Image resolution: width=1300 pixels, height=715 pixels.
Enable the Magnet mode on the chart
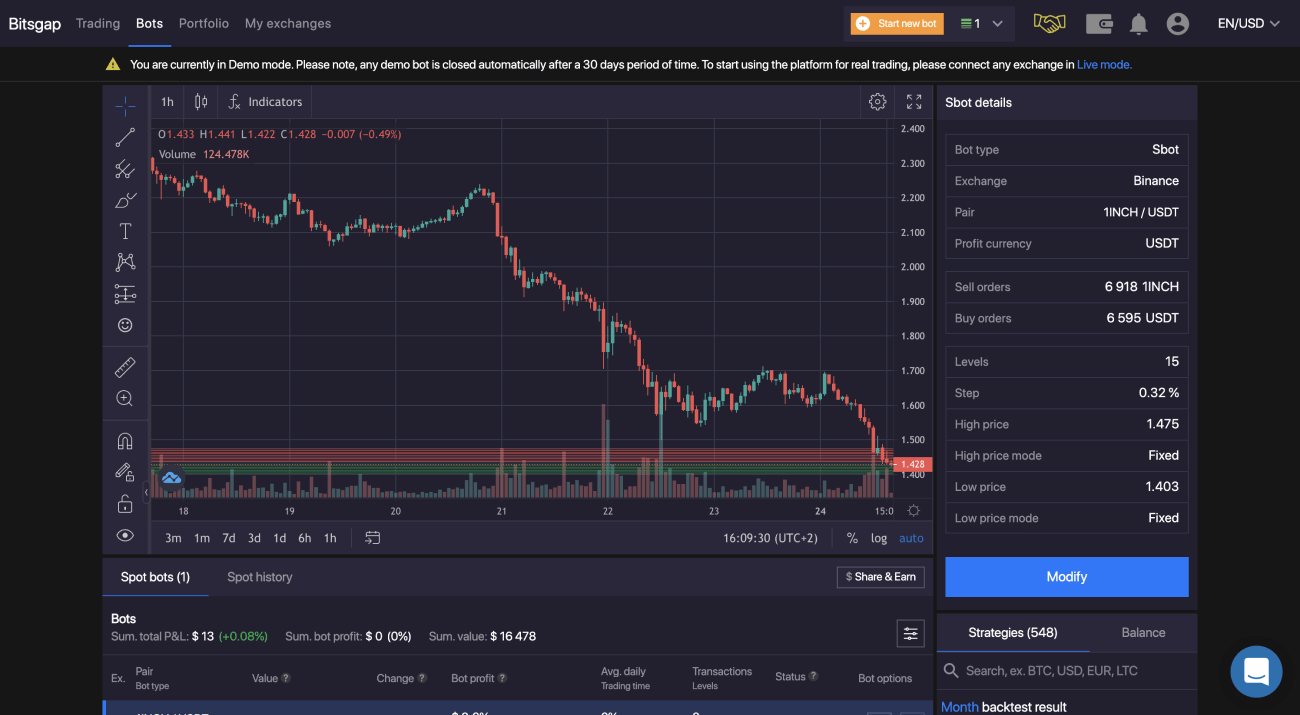click(x=125, y=440)
